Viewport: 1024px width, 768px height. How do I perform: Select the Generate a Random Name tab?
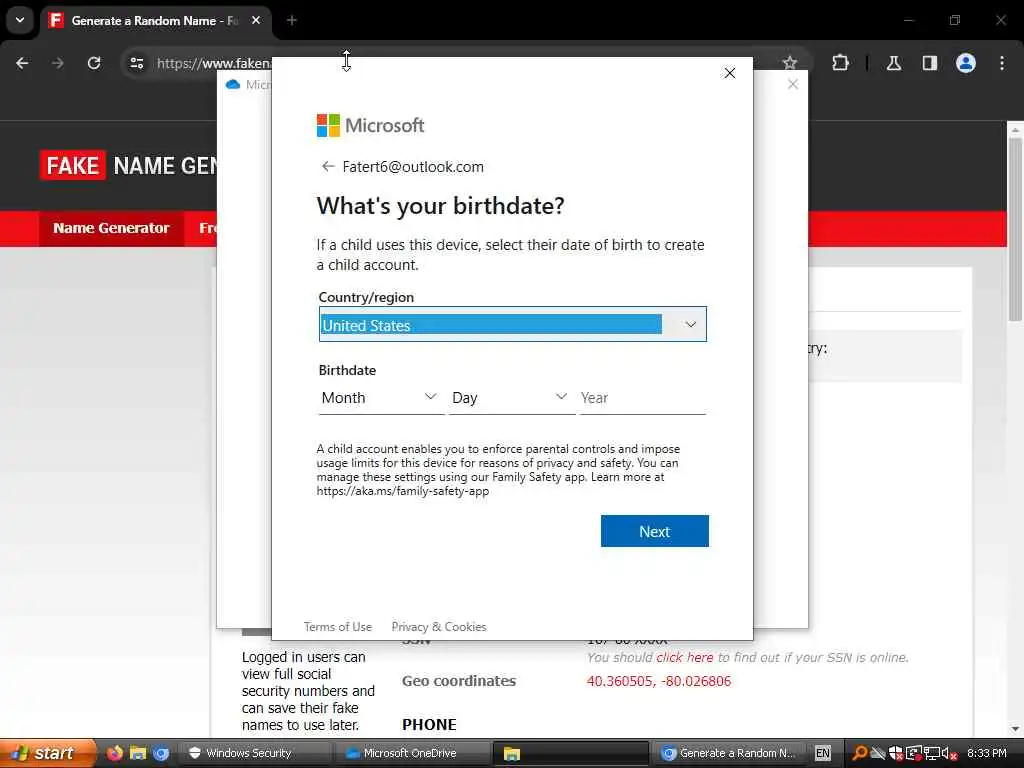point(155,21)
